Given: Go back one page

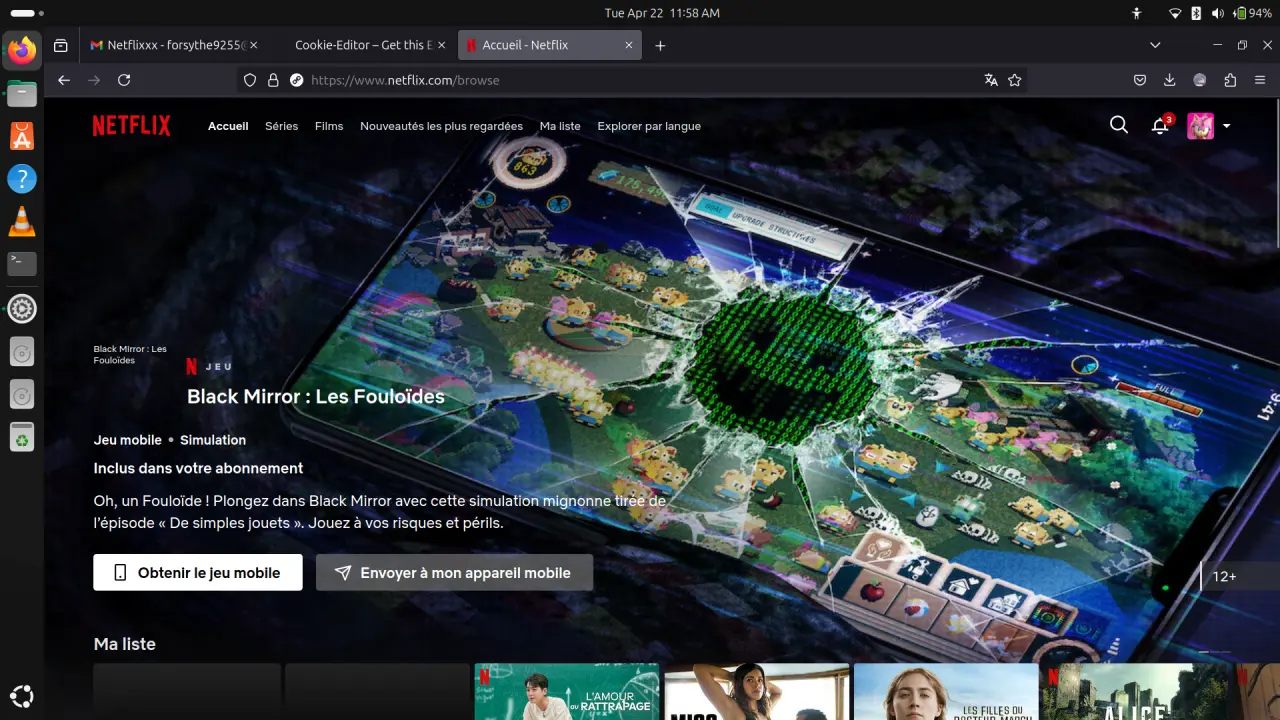Looking at the screenshot, I should point(64,80).
